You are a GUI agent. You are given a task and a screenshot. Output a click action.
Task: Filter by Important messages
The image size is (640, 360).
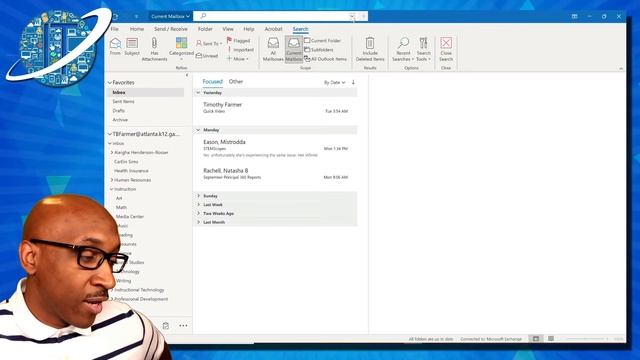tap(241, 50)
